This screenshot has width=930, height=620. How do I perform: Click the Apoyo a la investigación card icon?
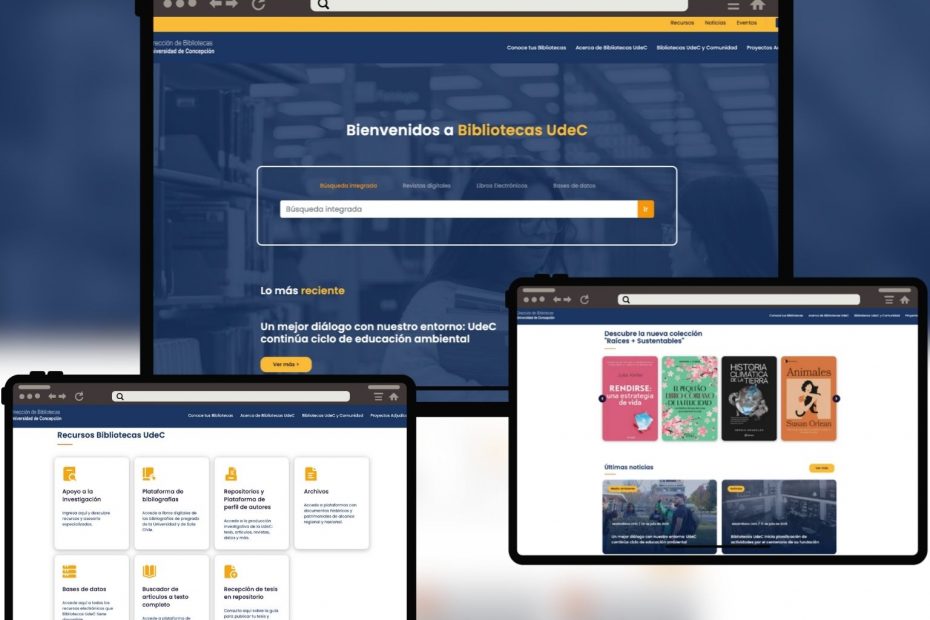(x=69, y=474)
